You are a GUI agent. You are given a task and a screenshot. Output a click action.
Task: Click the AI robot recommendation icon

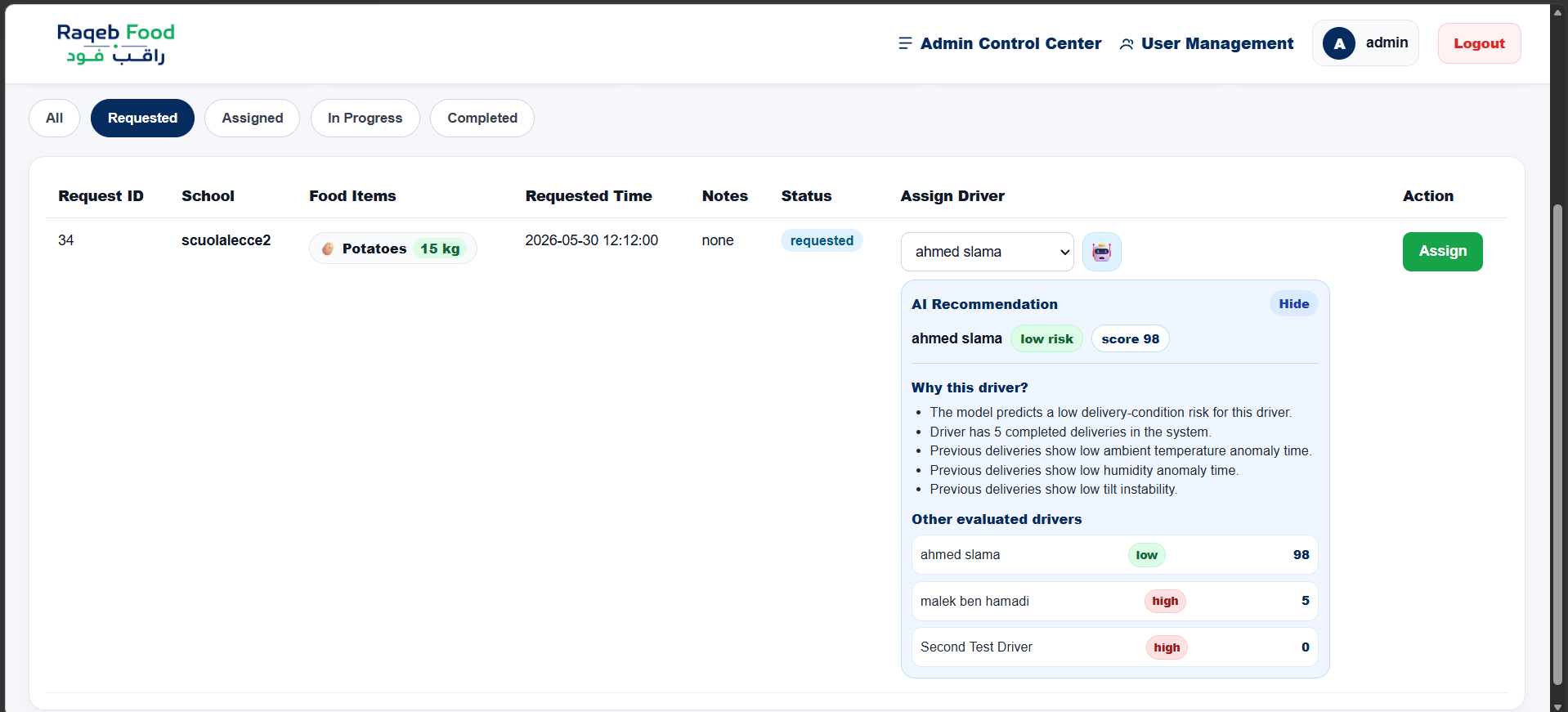point(1101,252)
